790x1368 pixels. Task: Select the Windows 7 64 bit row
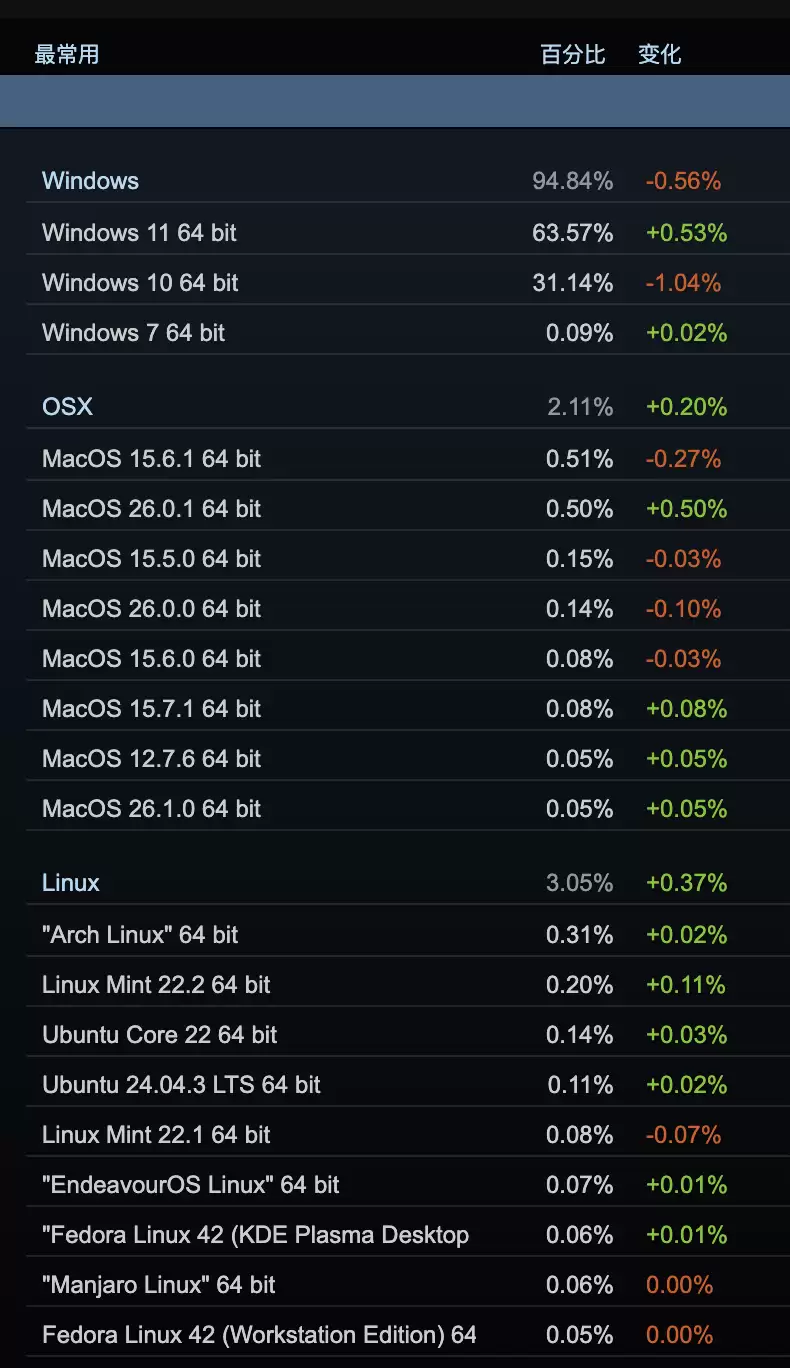pyautogui.click(x=133, y=332)
